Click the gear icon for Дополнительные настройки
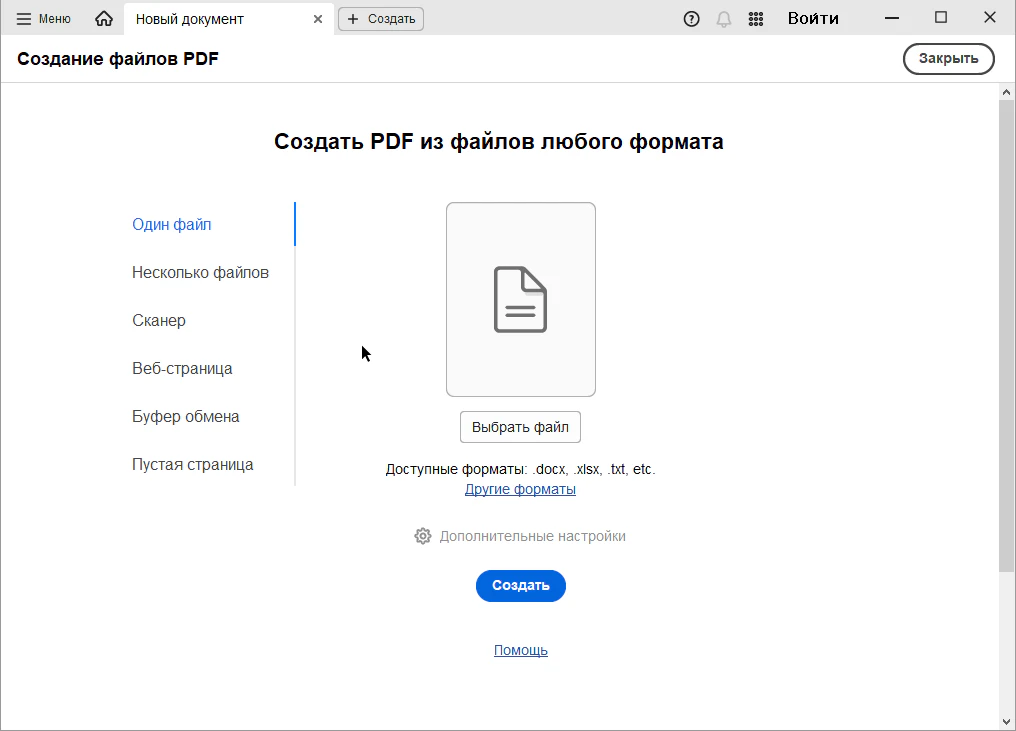 pyautogui.click(x=423, y=536)
